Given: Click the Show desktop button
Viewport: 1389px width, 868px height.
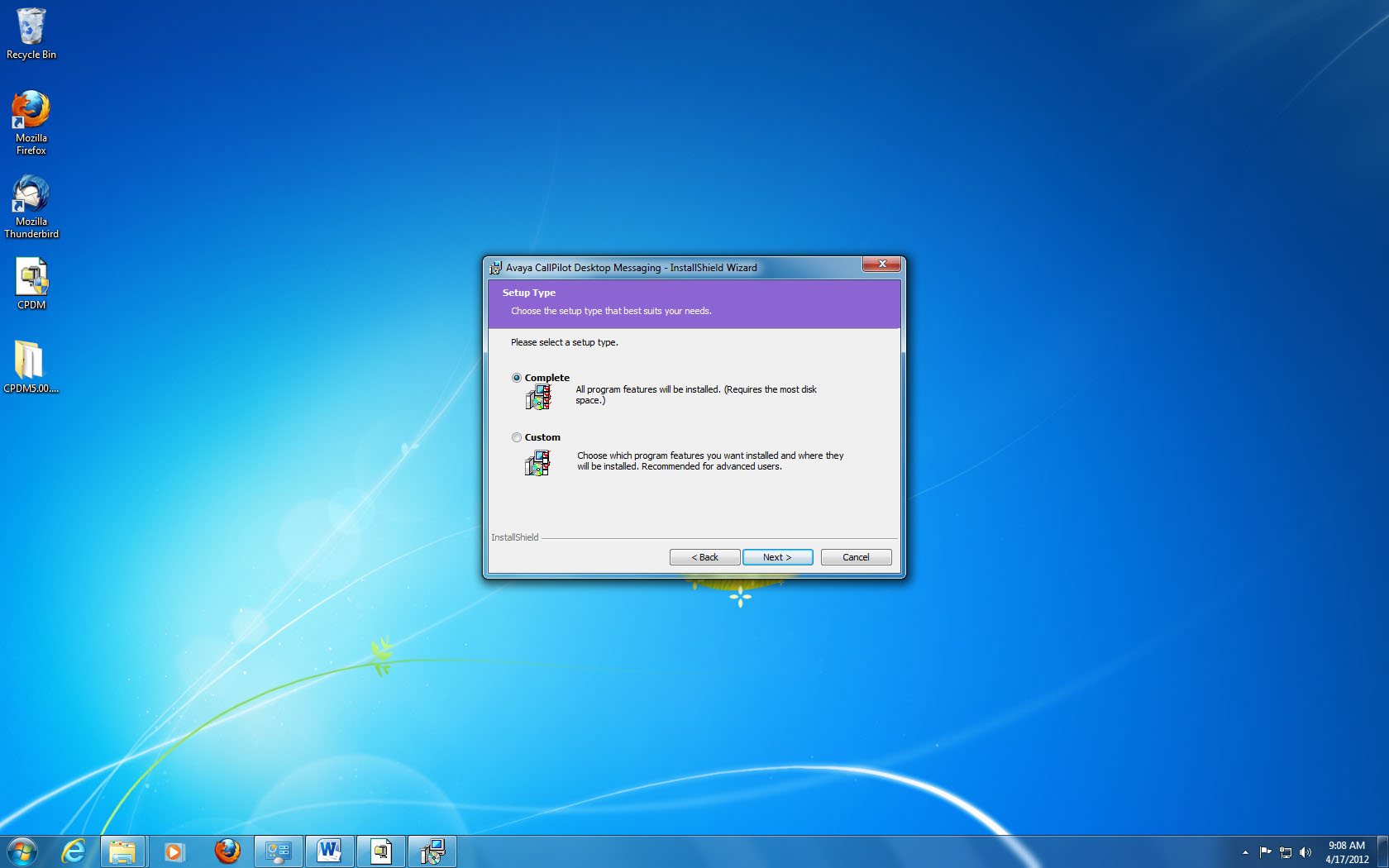Looking at the screenshot, I should 1383,851.
